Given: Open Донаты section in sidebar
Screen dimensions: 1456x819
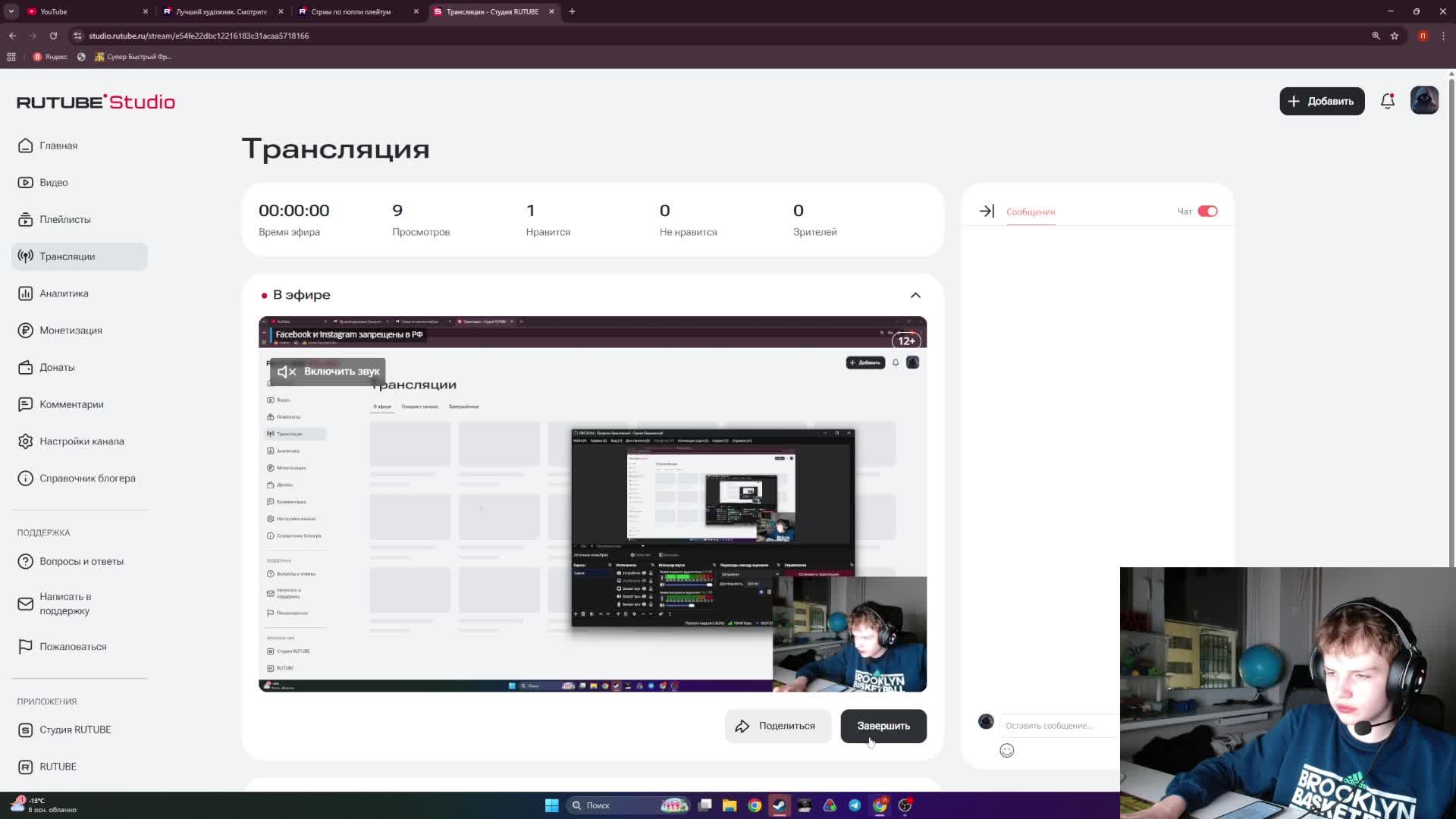Looking at the screenshot, I should (x=57, y=367).
